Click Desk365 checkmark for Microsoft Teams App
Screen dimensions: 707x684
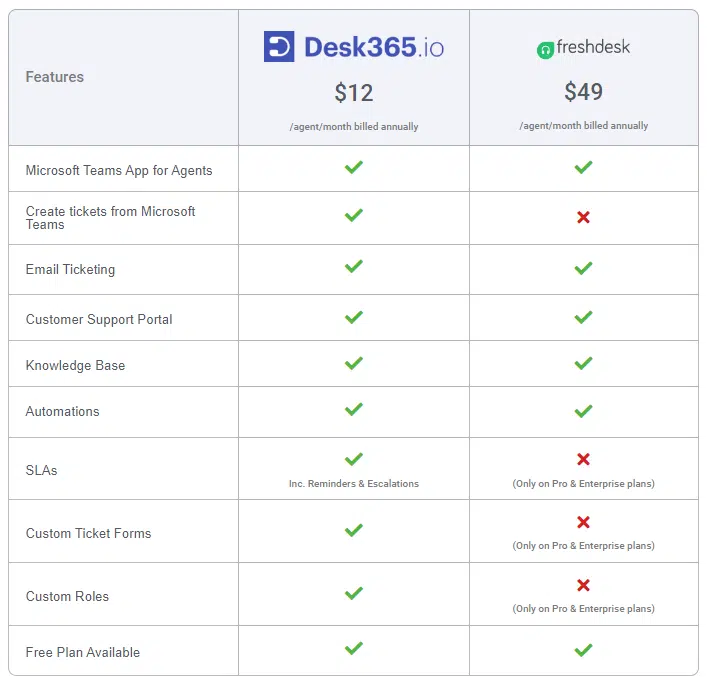pos(353,167)
